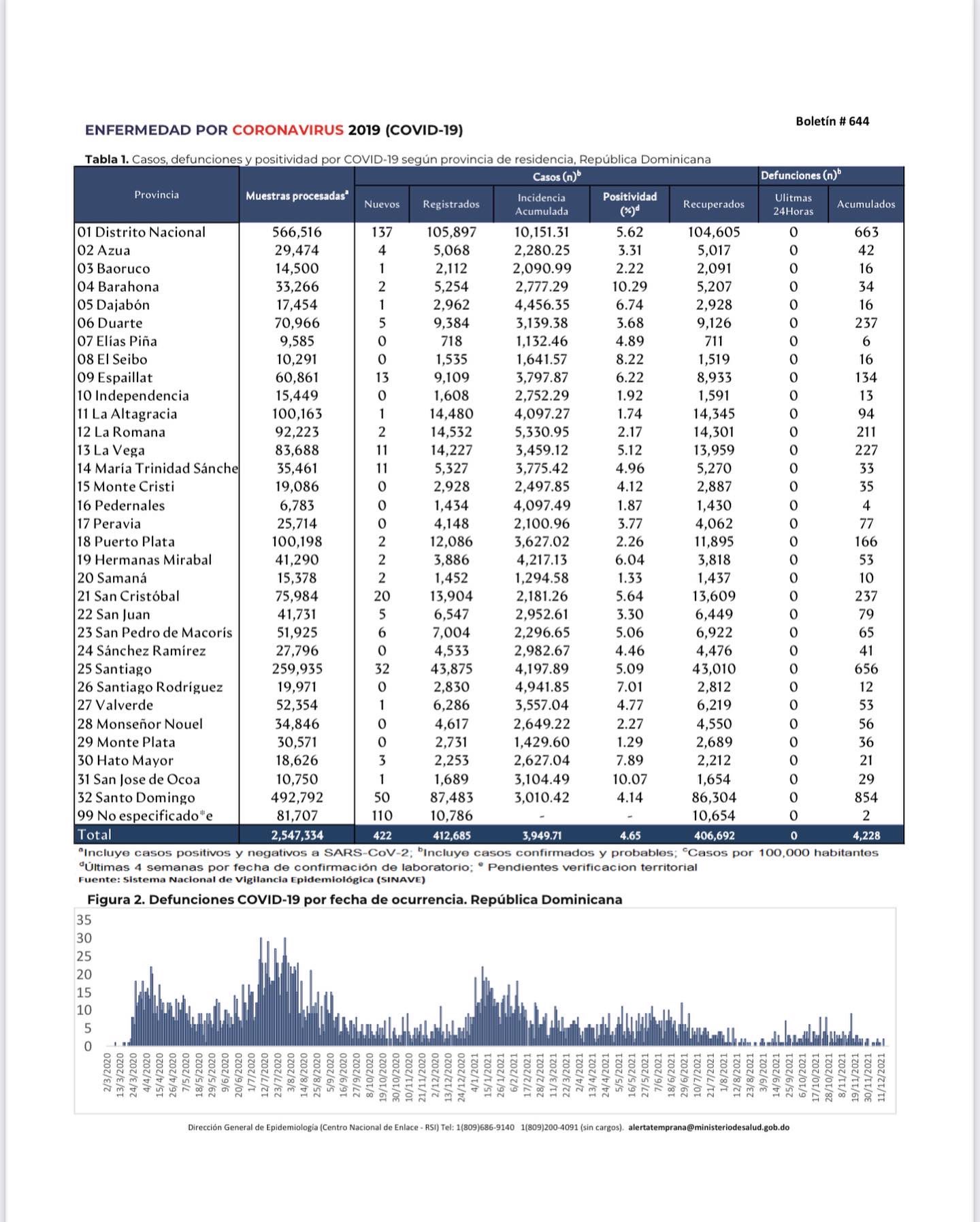Click the 'Figura 2. Defunciones COVID-19' chart title
This screenshot has width=980, height=1222.
click(355, 899)
